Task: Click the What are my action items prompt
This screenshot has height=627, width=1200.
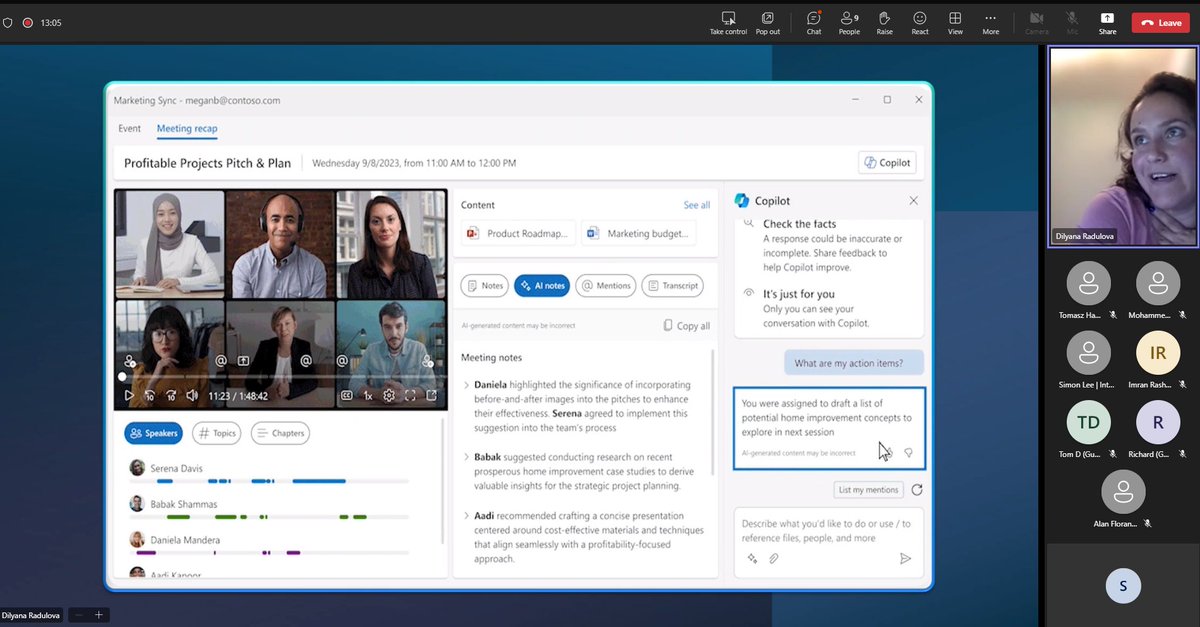Action: 853,363
